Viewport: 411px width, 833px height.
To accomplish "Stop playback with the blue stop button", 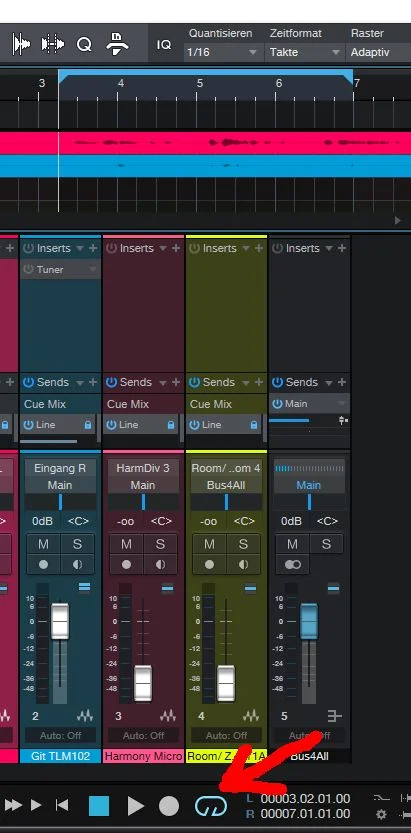I will [x=99, y=806].
